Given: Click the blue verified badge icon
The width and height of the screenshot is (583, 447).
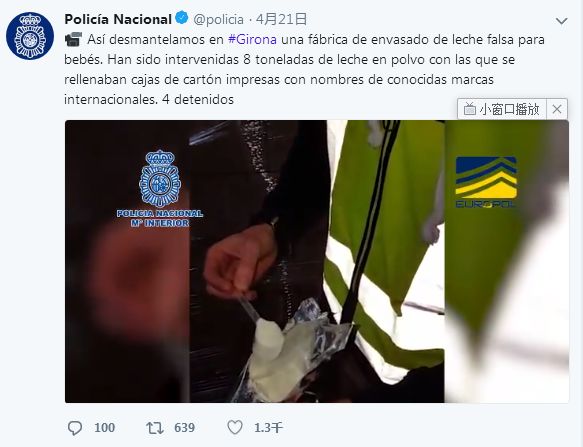Looking at the screenshot, I should click(x=182, y=18).
